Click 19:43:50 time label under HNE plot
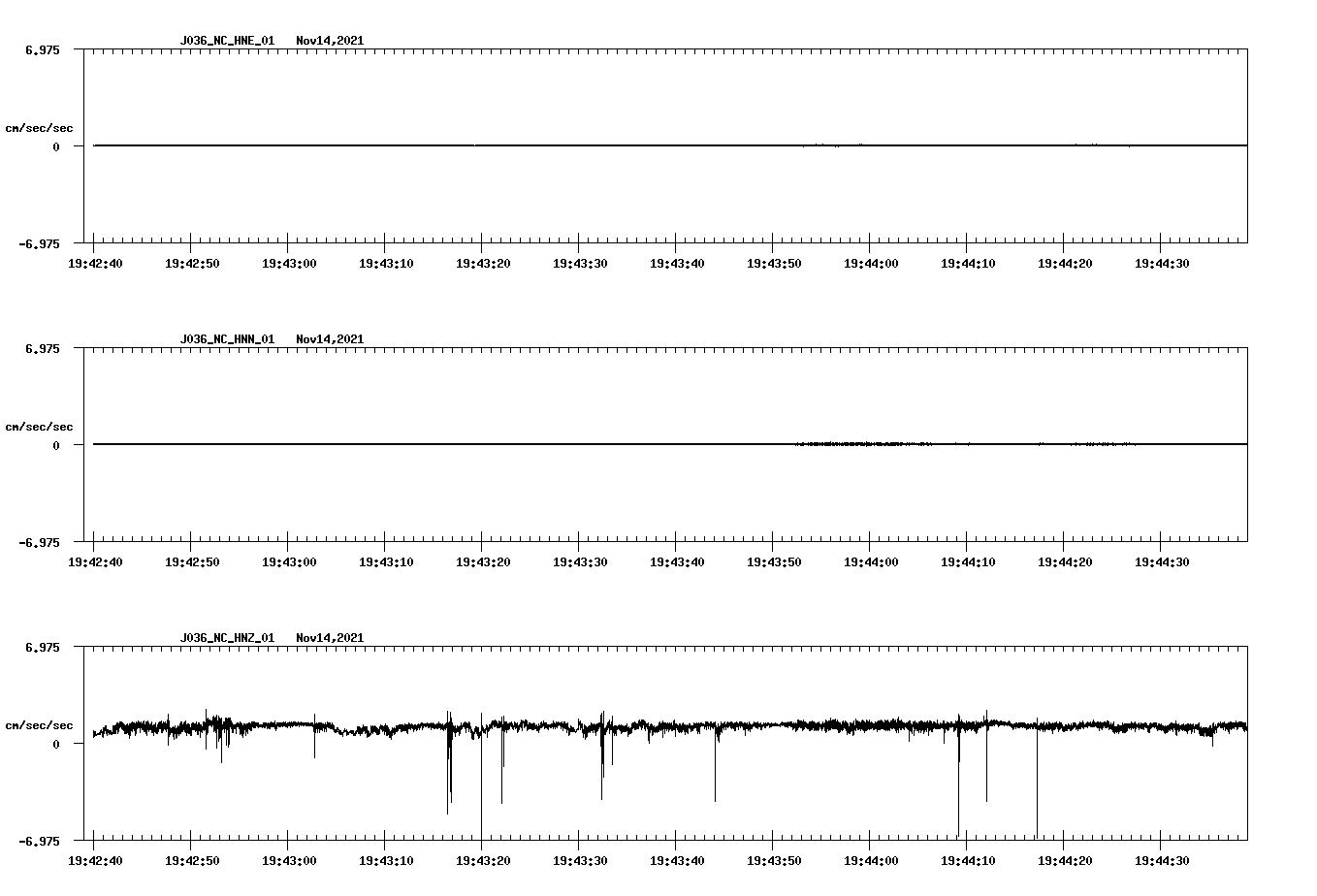The image size is (1317, 896). (x=774, y=264)
